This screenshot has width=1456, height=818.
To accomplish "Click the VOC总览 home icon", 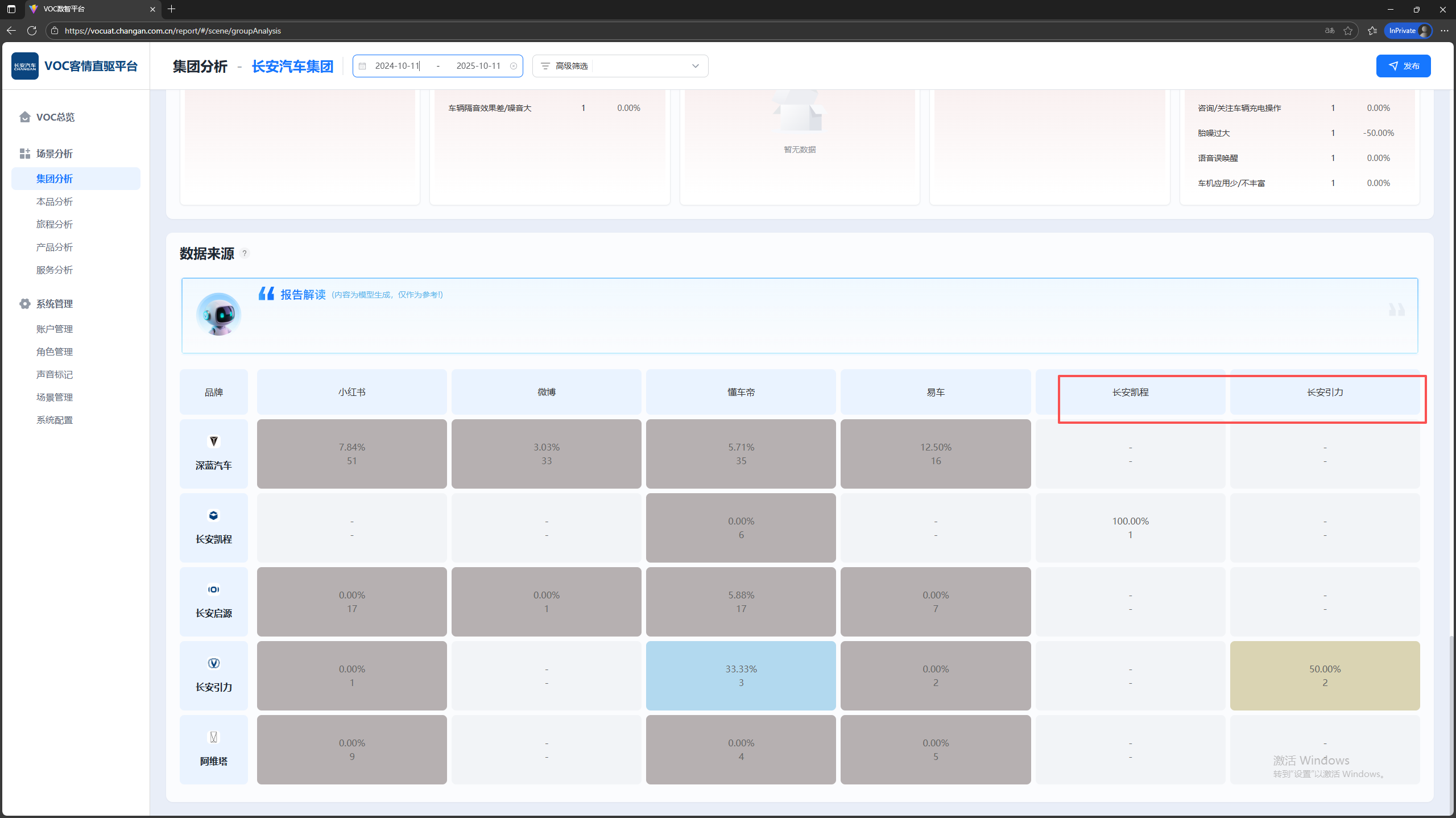I will pyautogui.click(x=24, y=117).
